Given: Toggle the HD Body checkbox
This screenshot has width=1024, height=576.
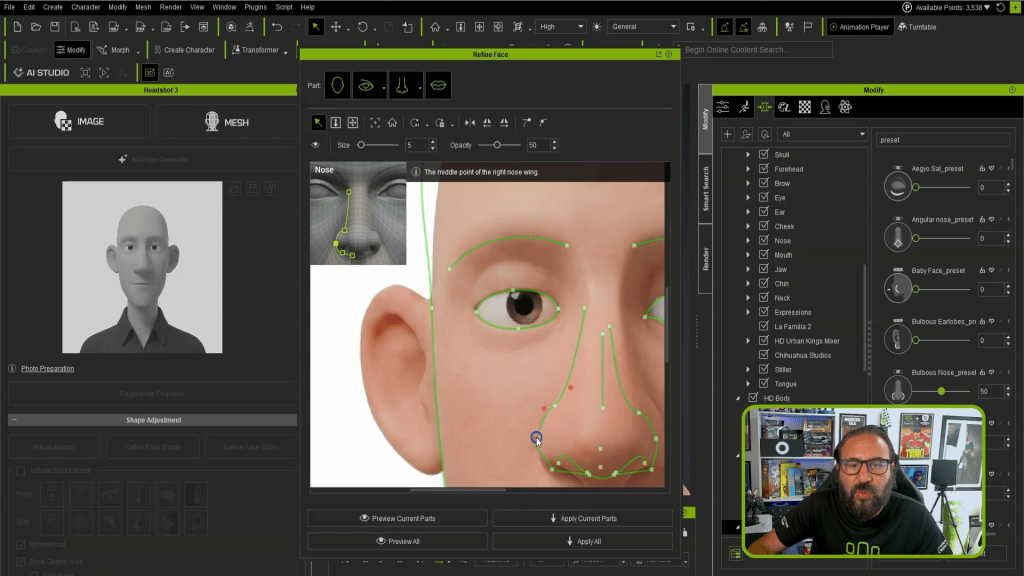Looking at the screenshot, I should pyautogui.click(x=753, y=398).
